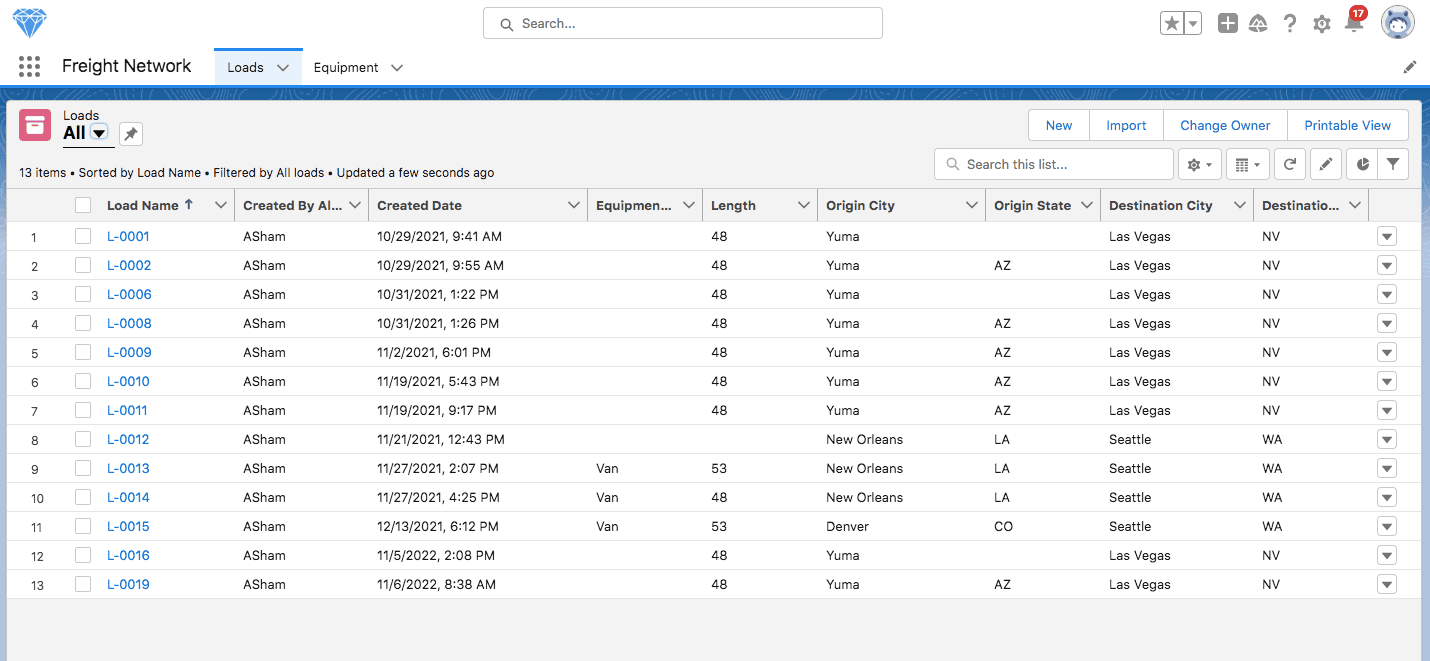Screen dimensions: 1430x661
Task: Open the Favorites star icon
Action: click(1172, 23)
